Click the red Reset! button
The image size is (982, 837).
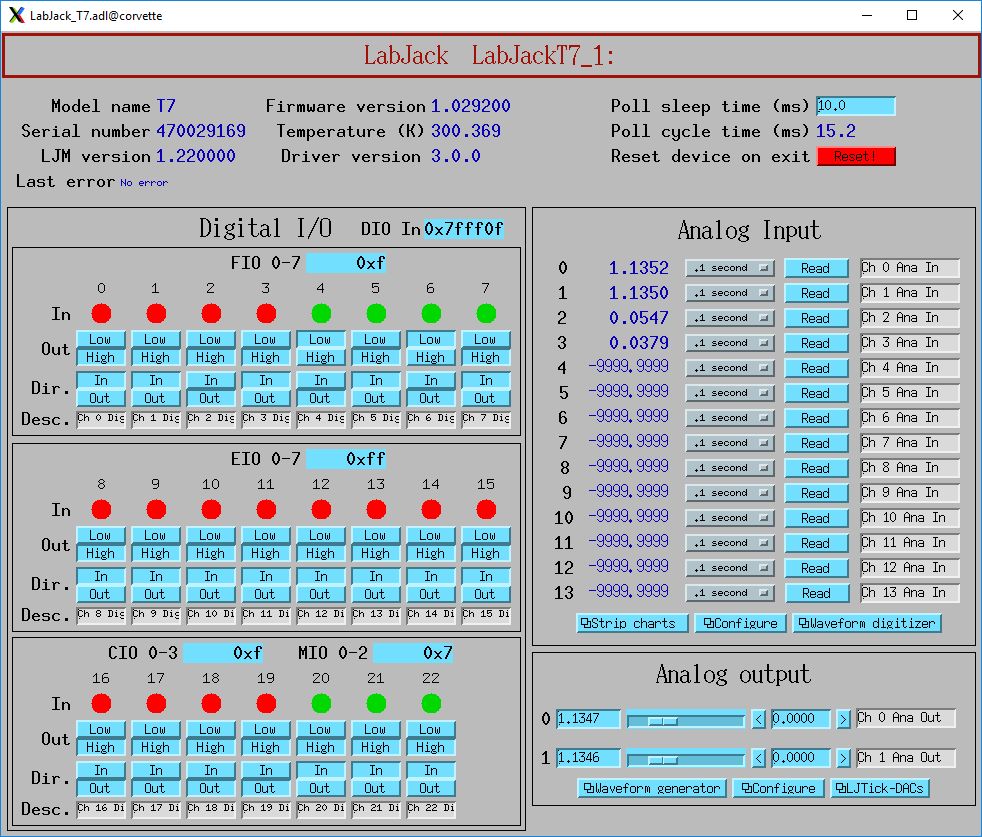(856, 156)
